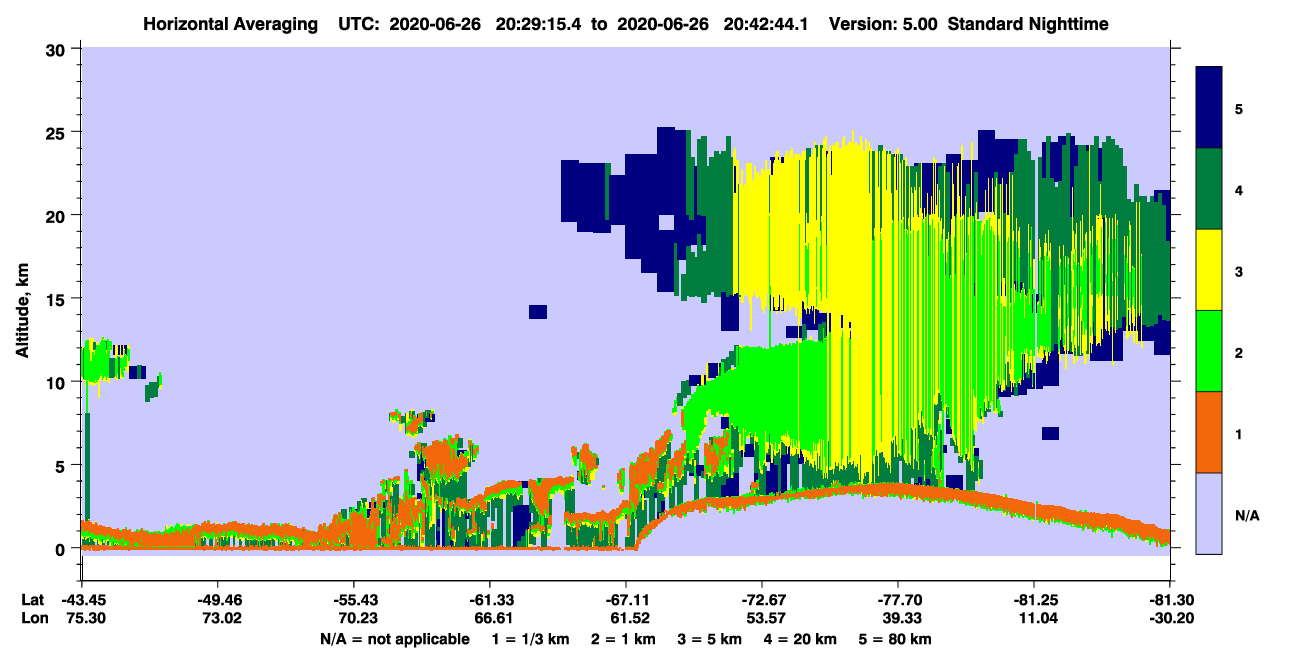
Task: Click the dark green legend swatch labeled 4
Action: [1209, 189]
